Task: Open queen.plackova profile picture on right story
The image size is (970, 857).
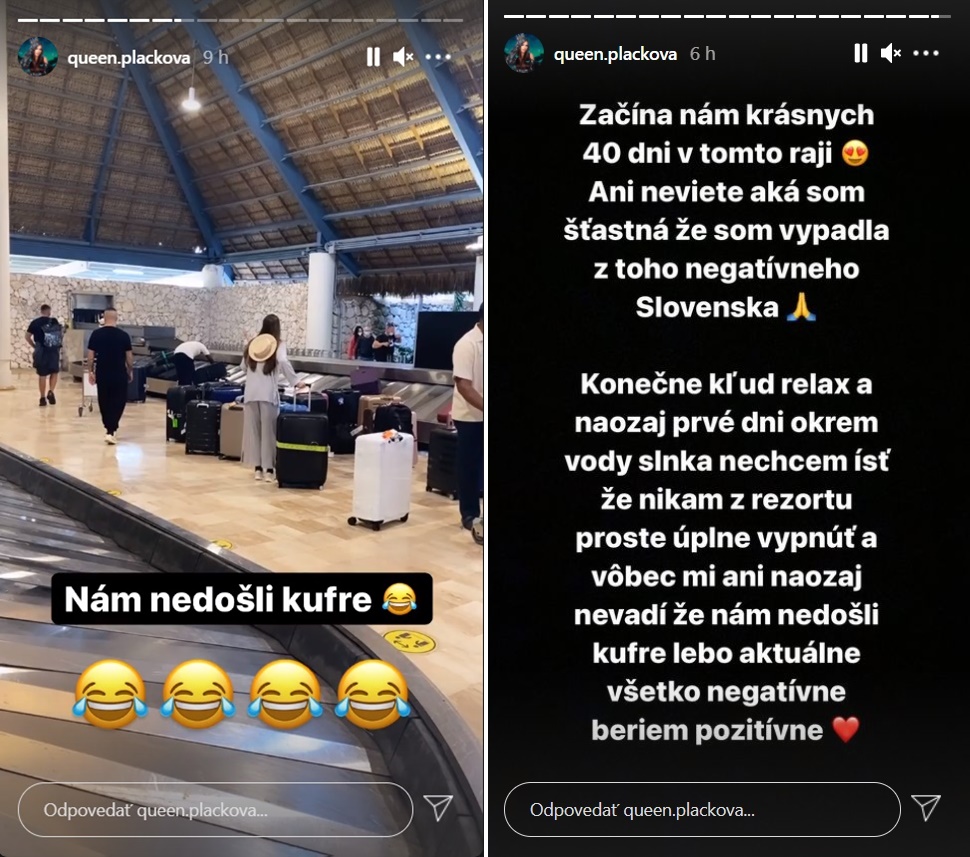Action: [524, 53]
